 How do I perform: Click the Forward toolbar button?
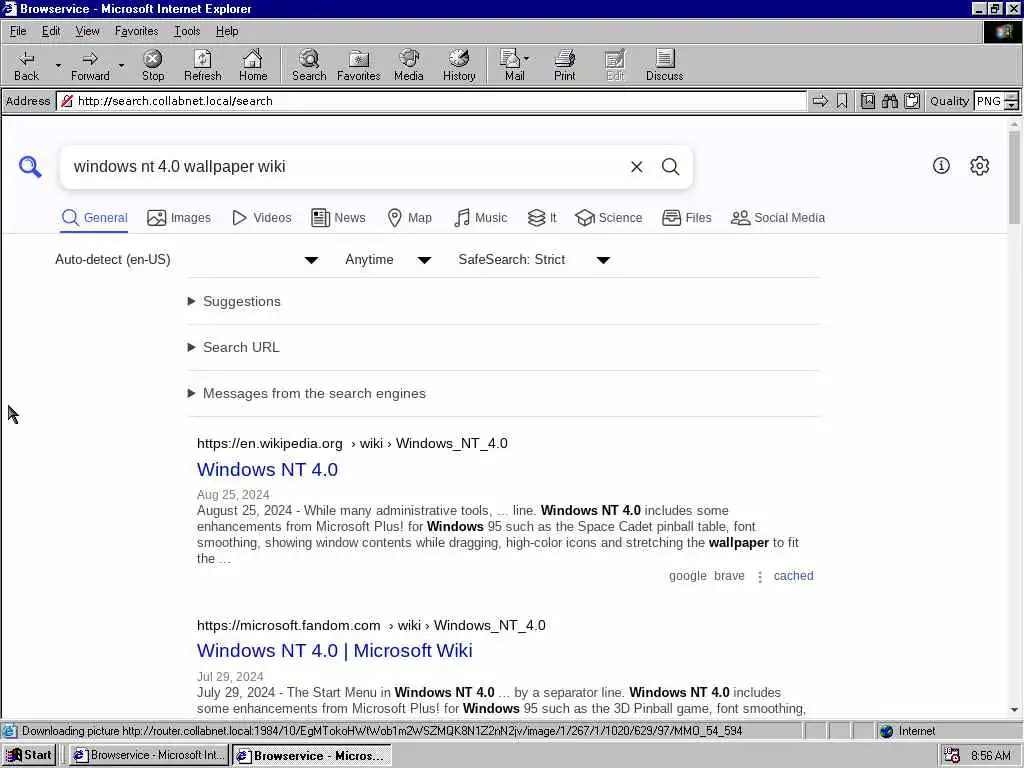point(90,65)
